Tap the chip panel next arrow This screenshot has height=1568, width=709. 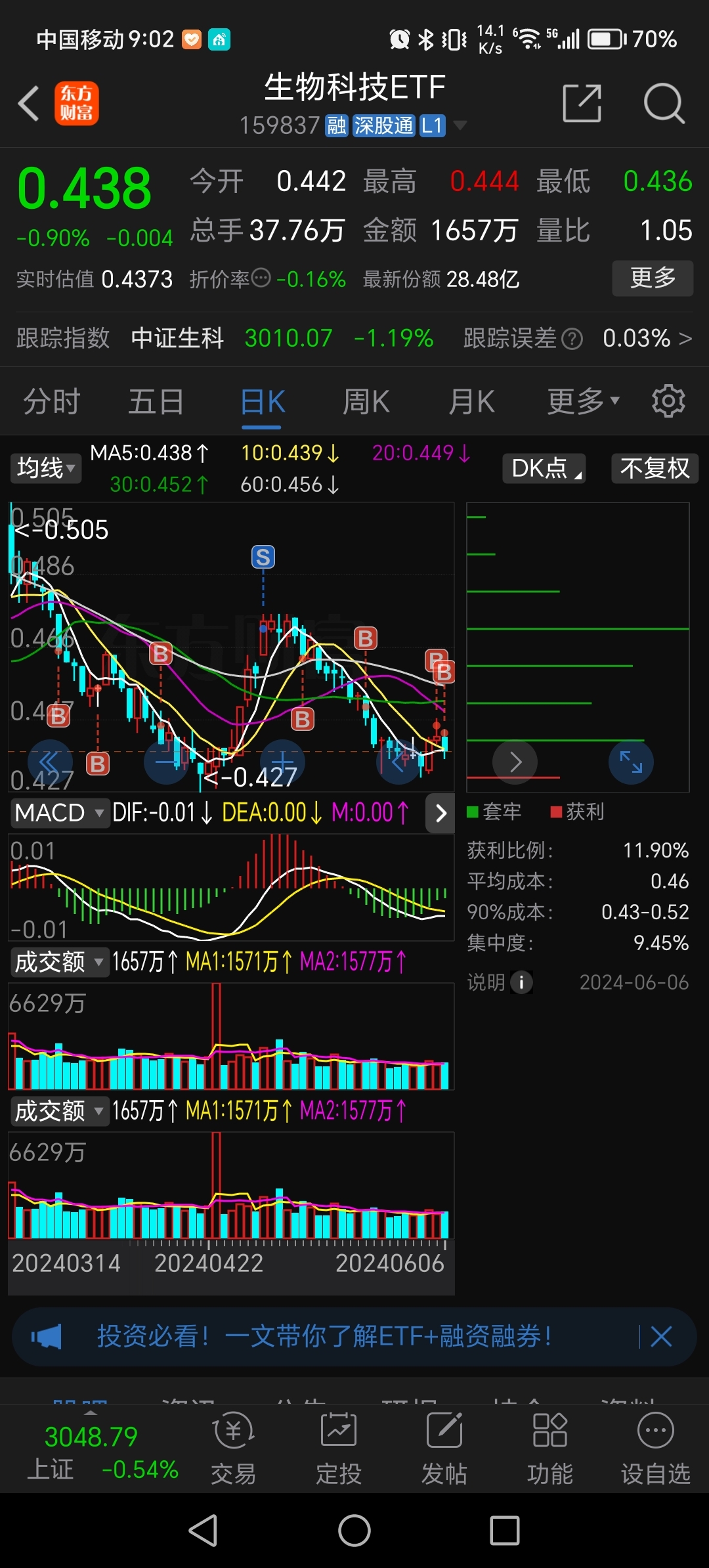pos(515,762)
